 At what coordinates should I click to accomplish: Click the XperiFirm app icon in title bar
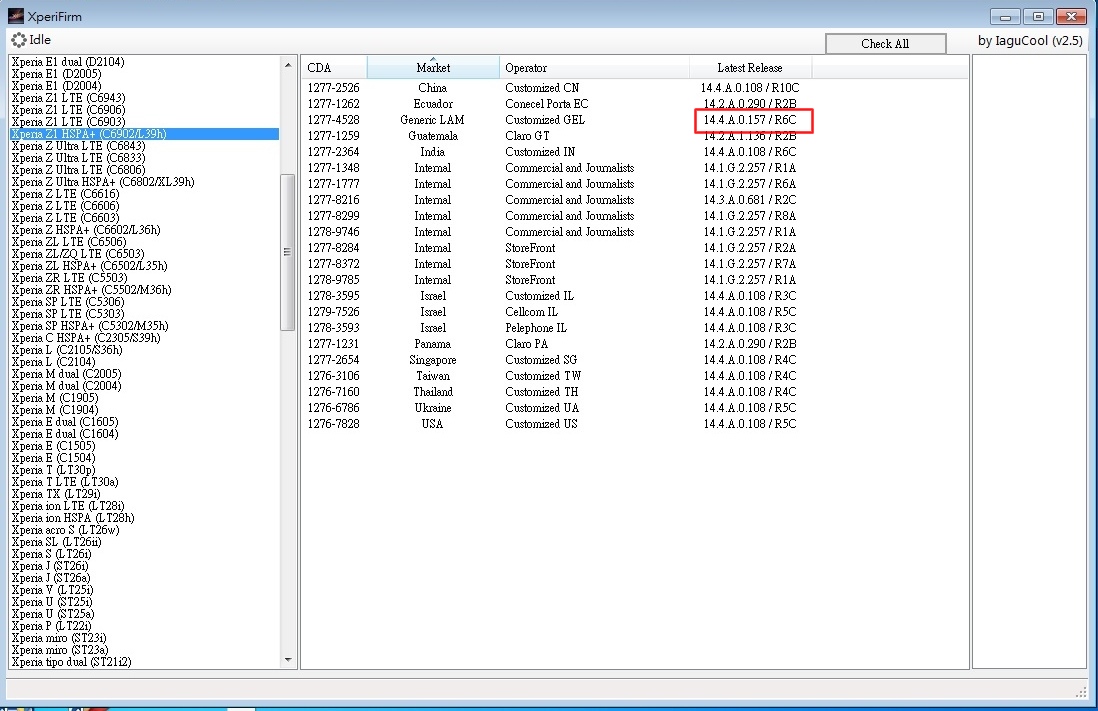click(15, 15)
